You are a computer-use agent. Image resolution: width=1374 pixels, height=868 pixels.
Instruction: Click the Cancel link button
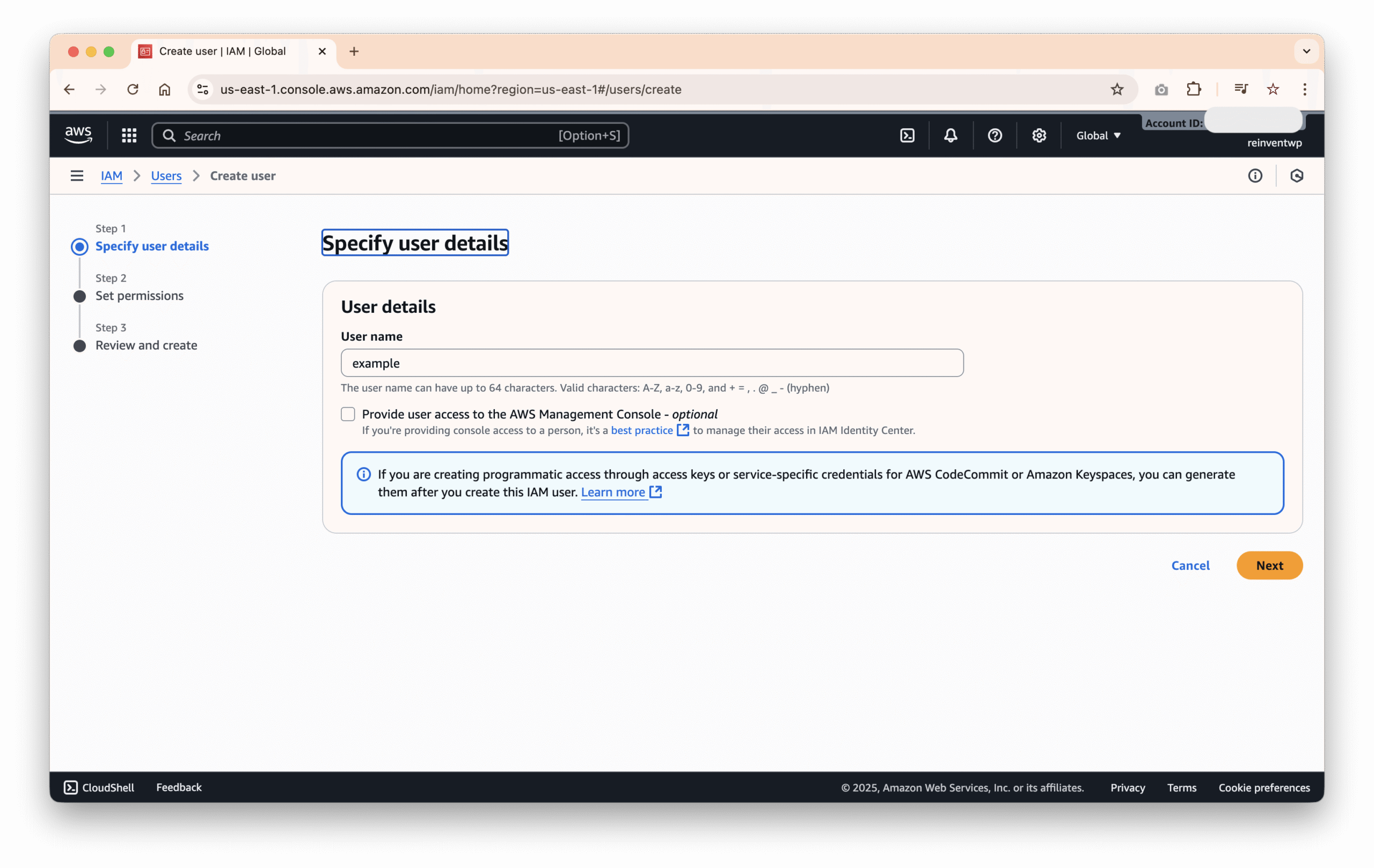point(1190,565)
